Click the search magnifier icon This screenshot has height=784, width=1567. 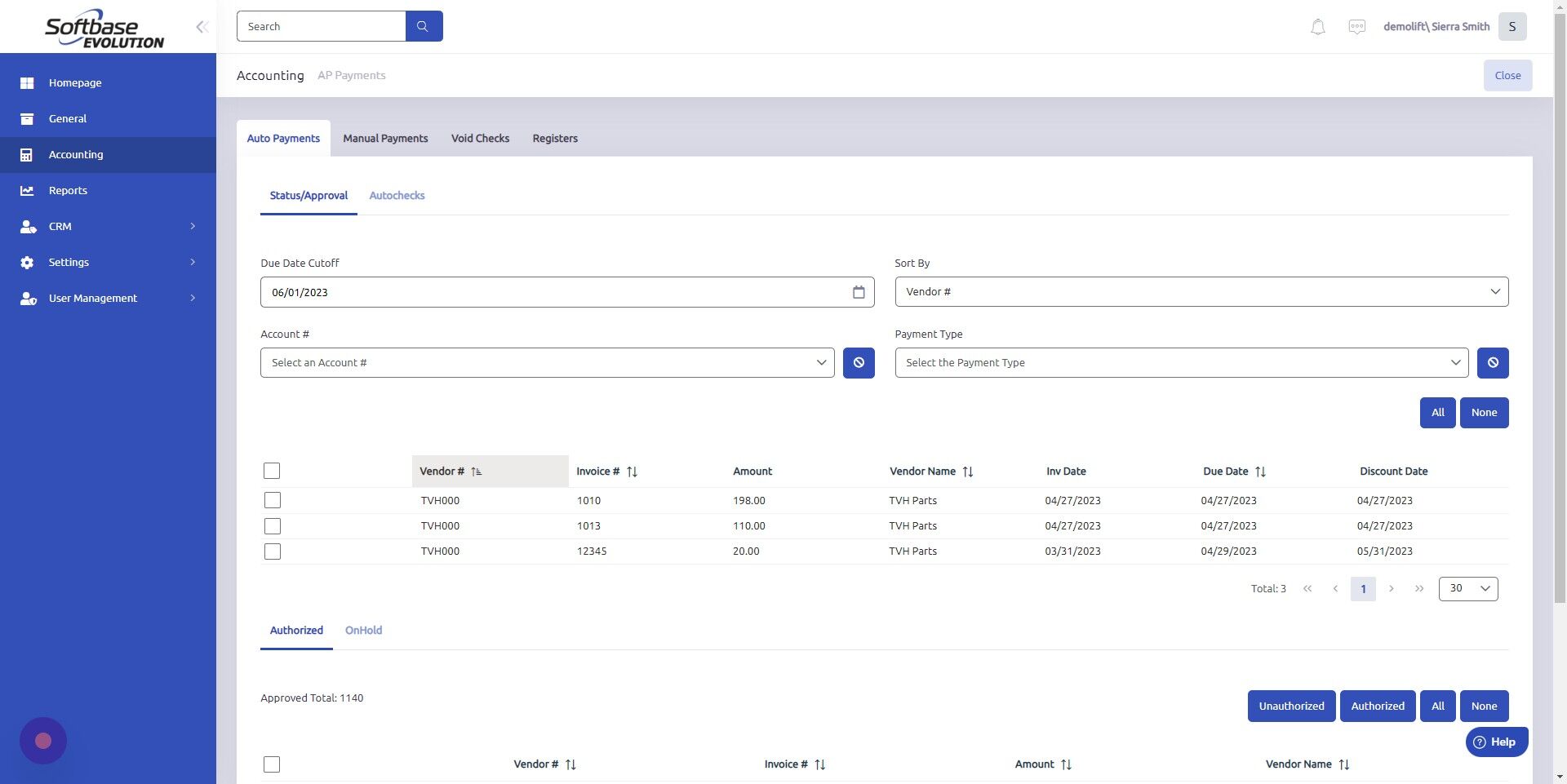tap(424, 25)
